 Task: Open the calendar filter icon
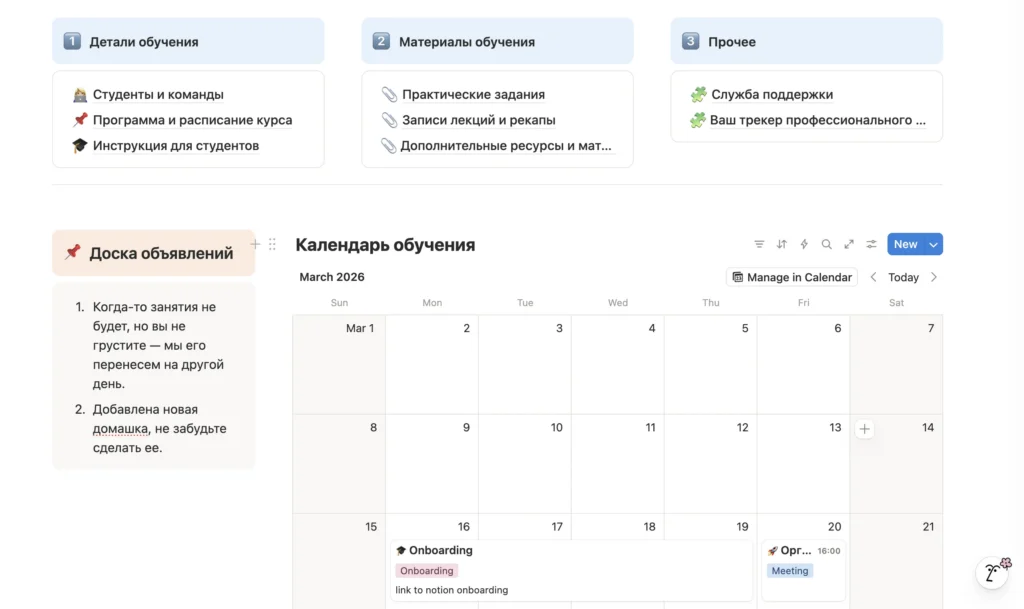pyautogui.click(x=759, y=244)
